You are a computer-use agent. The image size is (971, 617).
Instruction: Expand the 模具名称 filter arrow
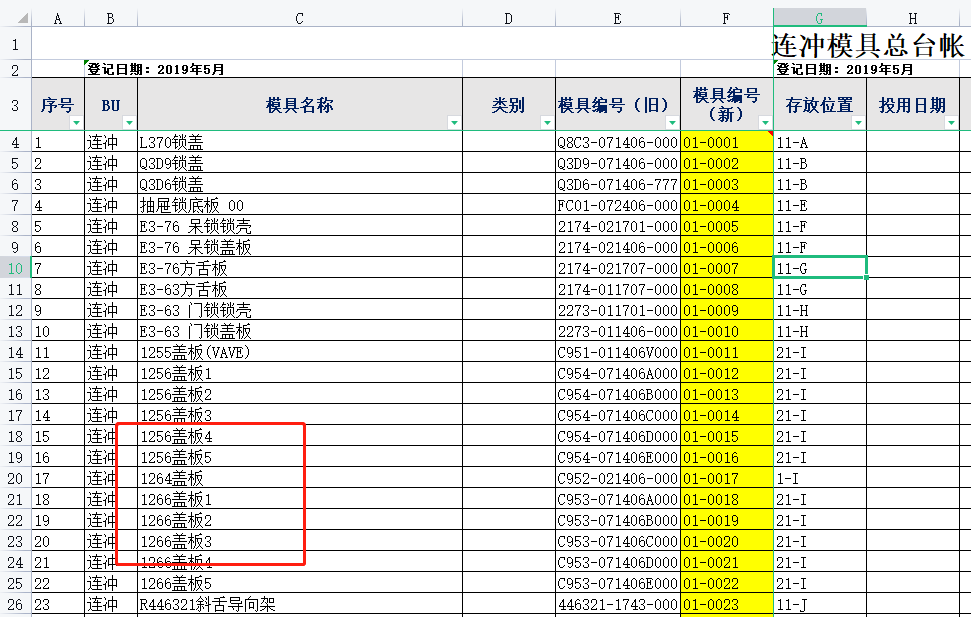(x=454, y=122)
